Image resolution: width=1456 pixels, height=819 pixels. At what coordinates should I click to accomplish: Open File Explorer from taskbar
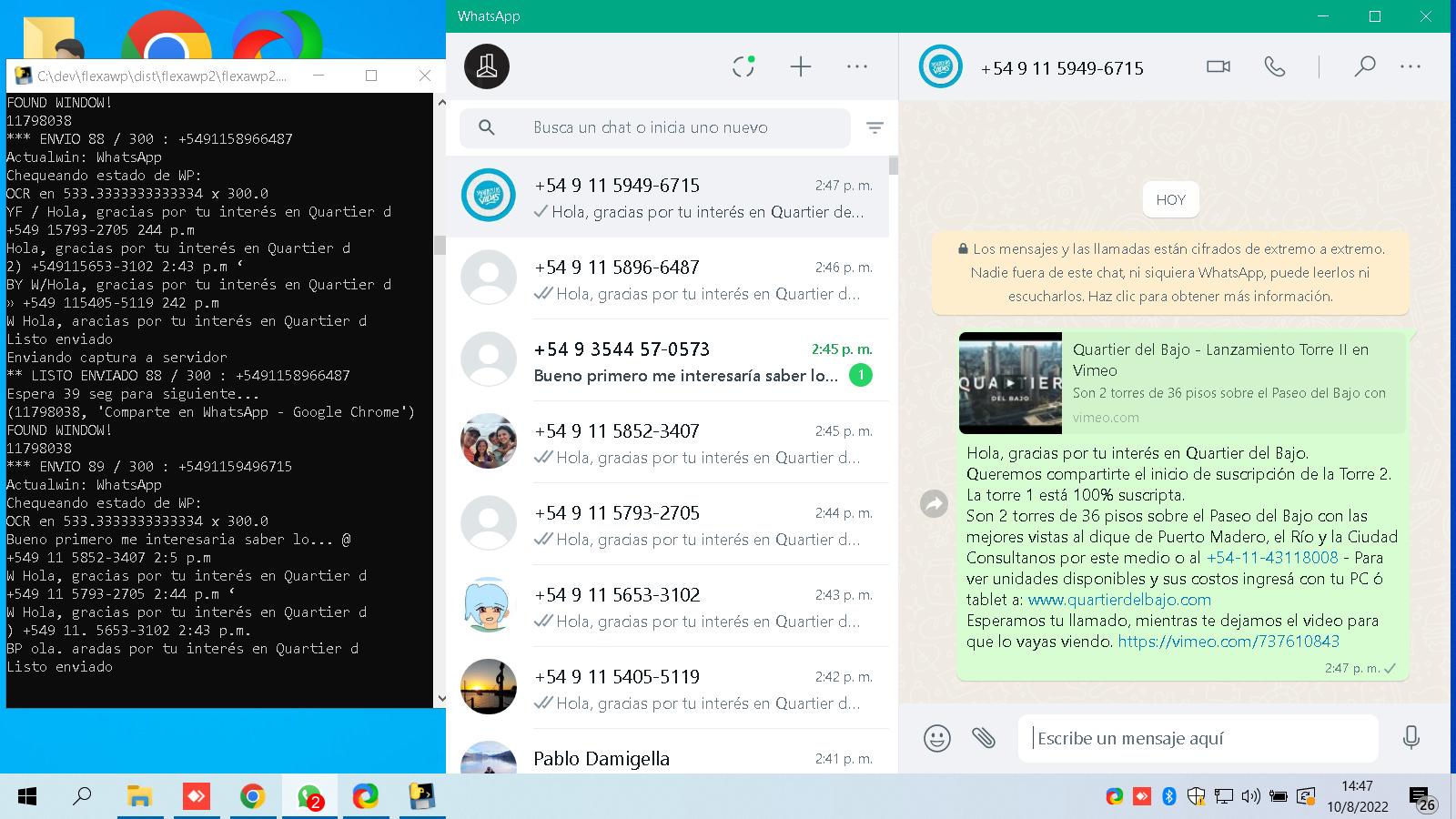point(139,797)
